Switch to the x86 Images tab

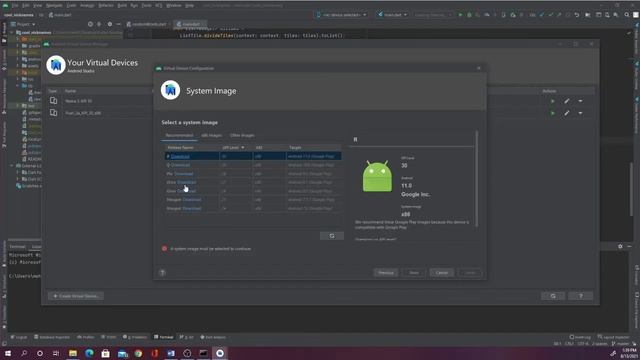[x=211, y=136]
